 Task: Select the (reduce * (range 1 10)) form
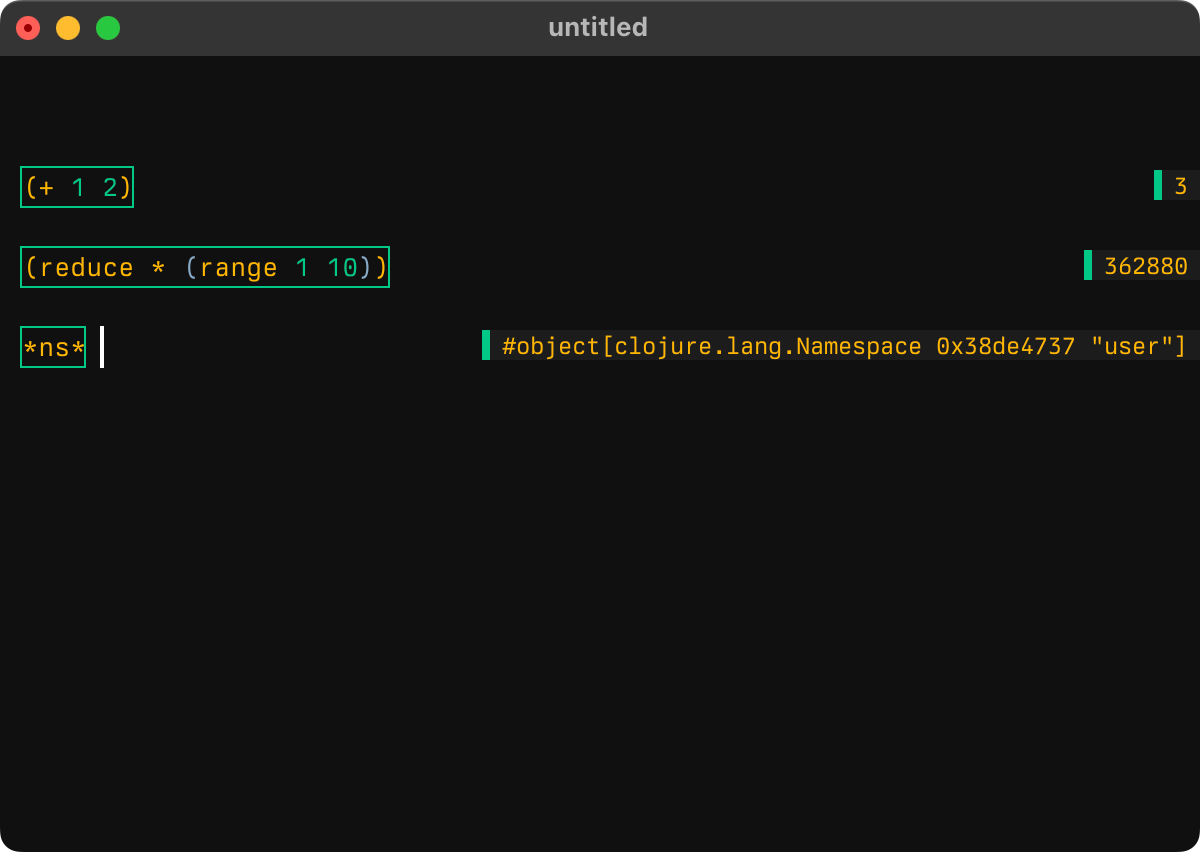[205, 267]
